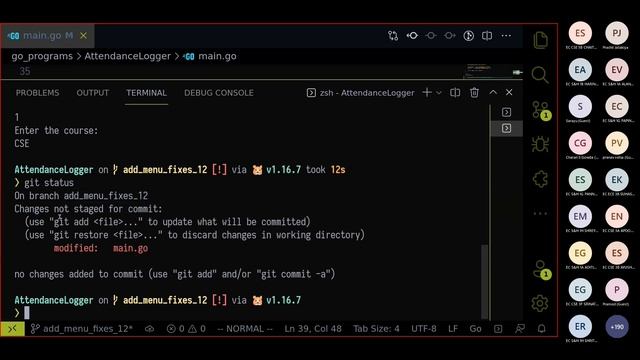Open the notifications bell in status bar
The height and width of the screenshot is (360, 640).
(542, 329)
